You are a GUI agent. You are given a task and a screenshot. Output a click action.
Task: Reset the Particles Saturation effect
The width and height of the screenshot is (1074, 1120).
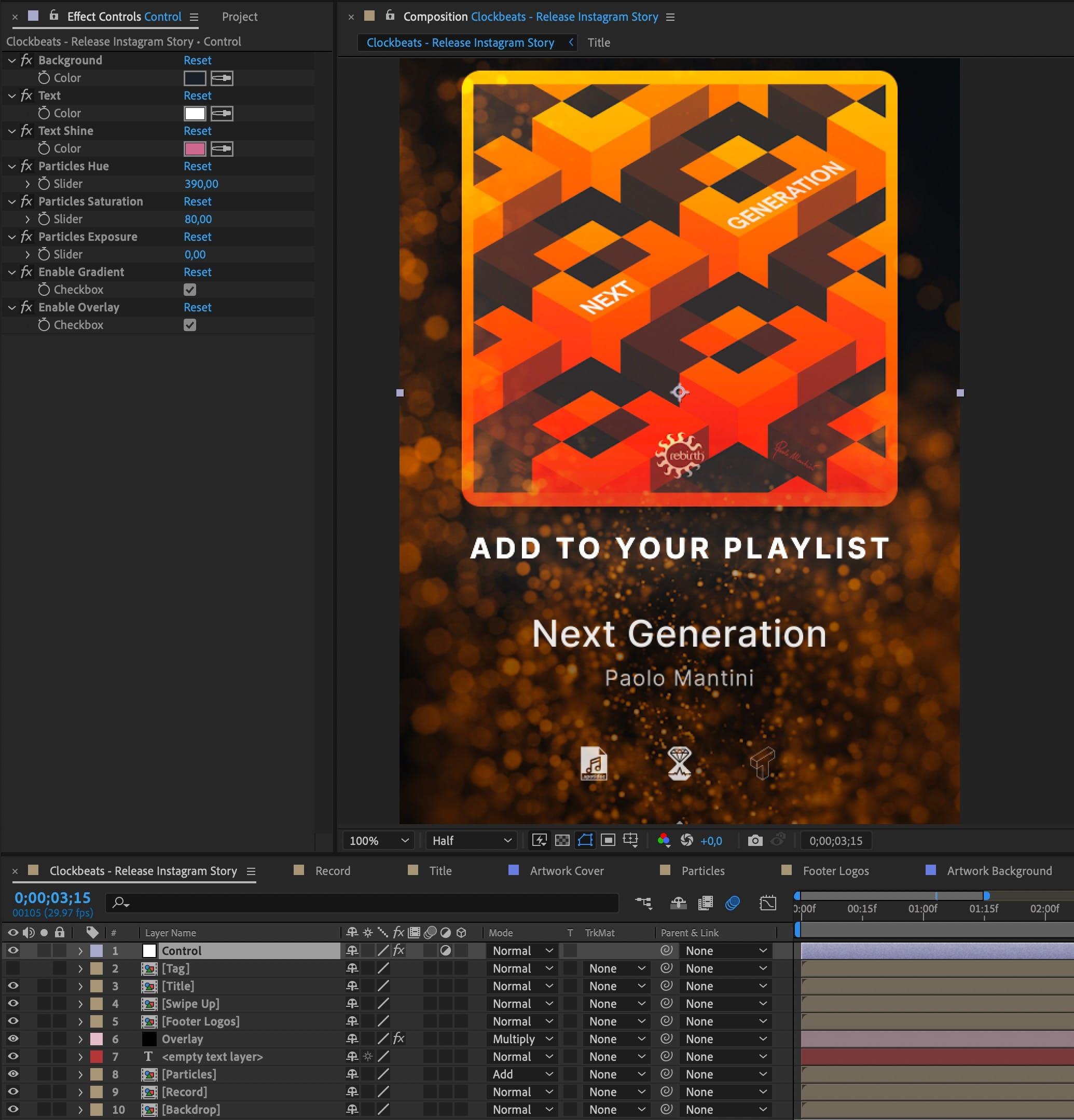(x=197, y=201)
